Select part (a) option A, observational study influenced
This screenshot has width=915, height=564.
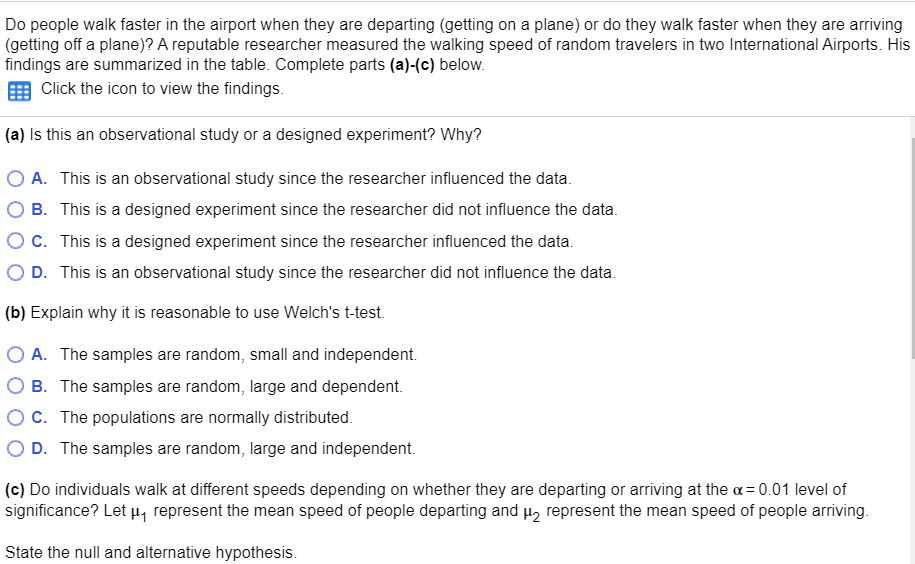tap(16, 178)
